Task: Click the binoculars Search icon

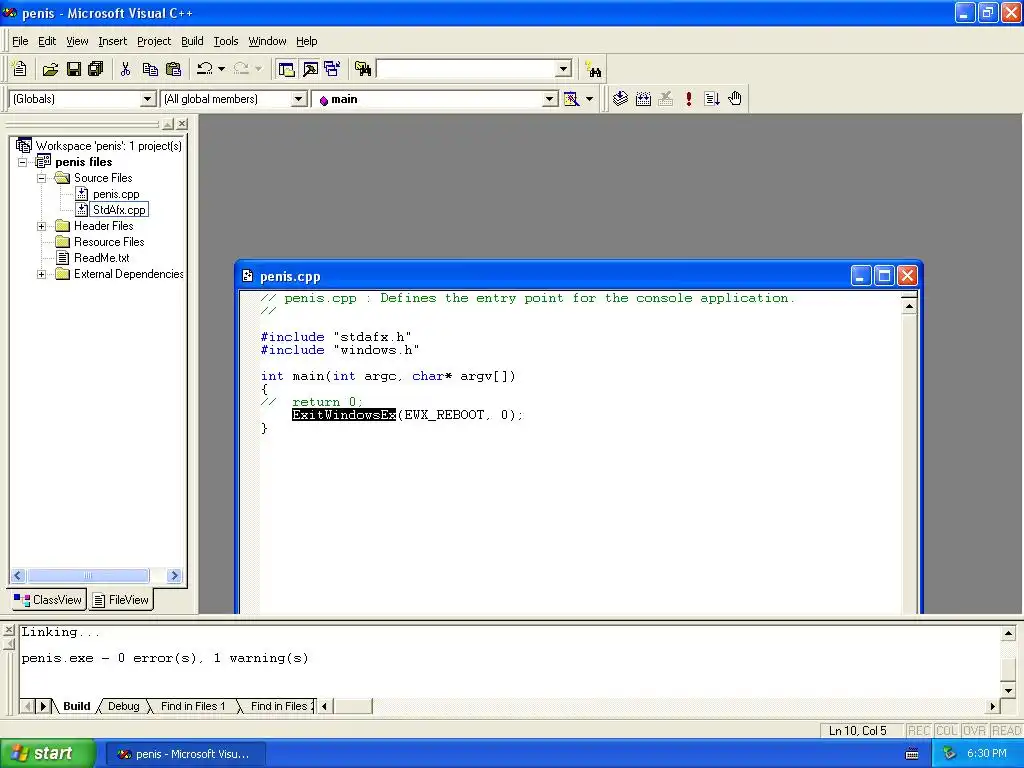Action: pyautogui.click(x=594, y=69)
